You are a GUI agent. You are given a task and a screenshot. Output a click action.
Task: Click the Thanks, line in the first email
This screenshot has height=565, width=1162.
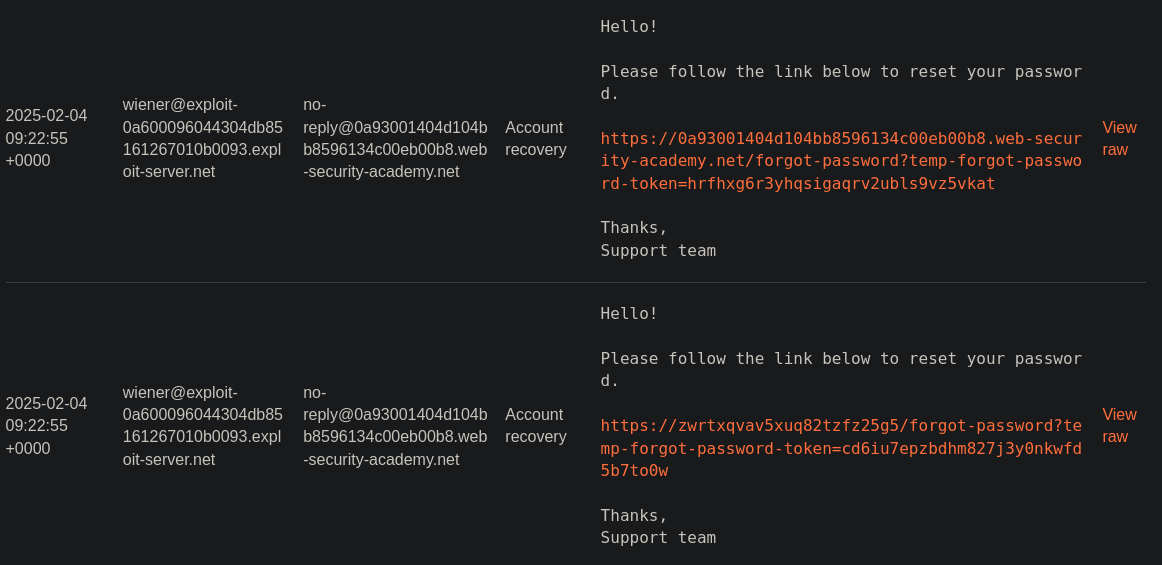tap(634, 228)
